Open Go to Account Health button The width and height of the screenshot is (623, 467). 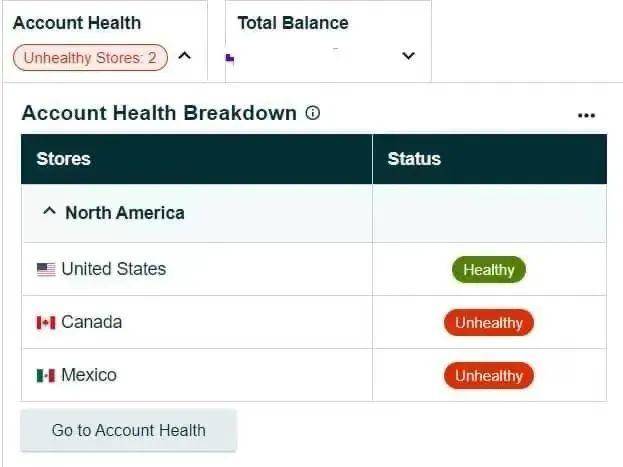click(x=128, y=430)
